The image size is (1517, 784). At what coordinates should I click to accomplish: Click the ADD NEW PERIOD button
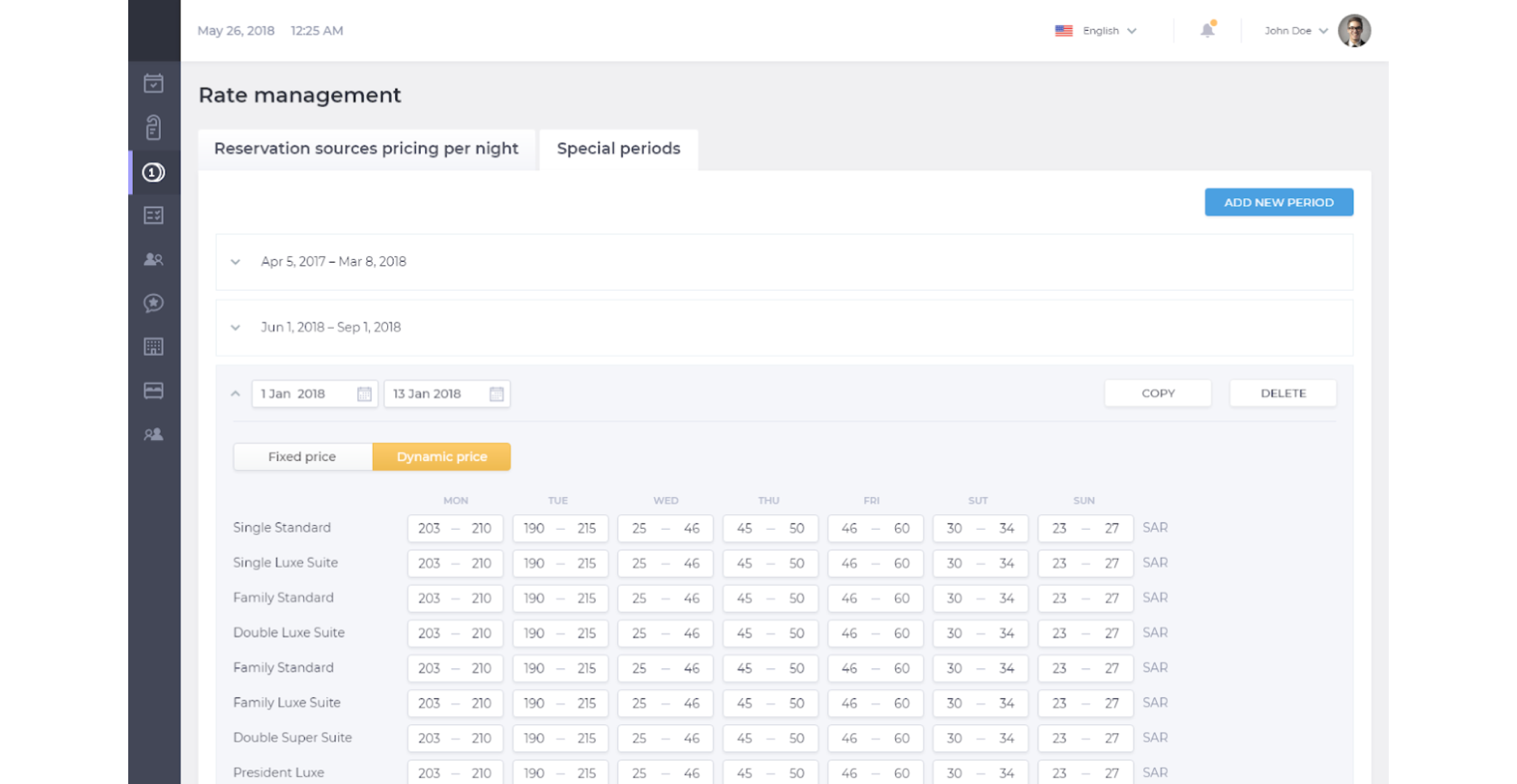1278,202
